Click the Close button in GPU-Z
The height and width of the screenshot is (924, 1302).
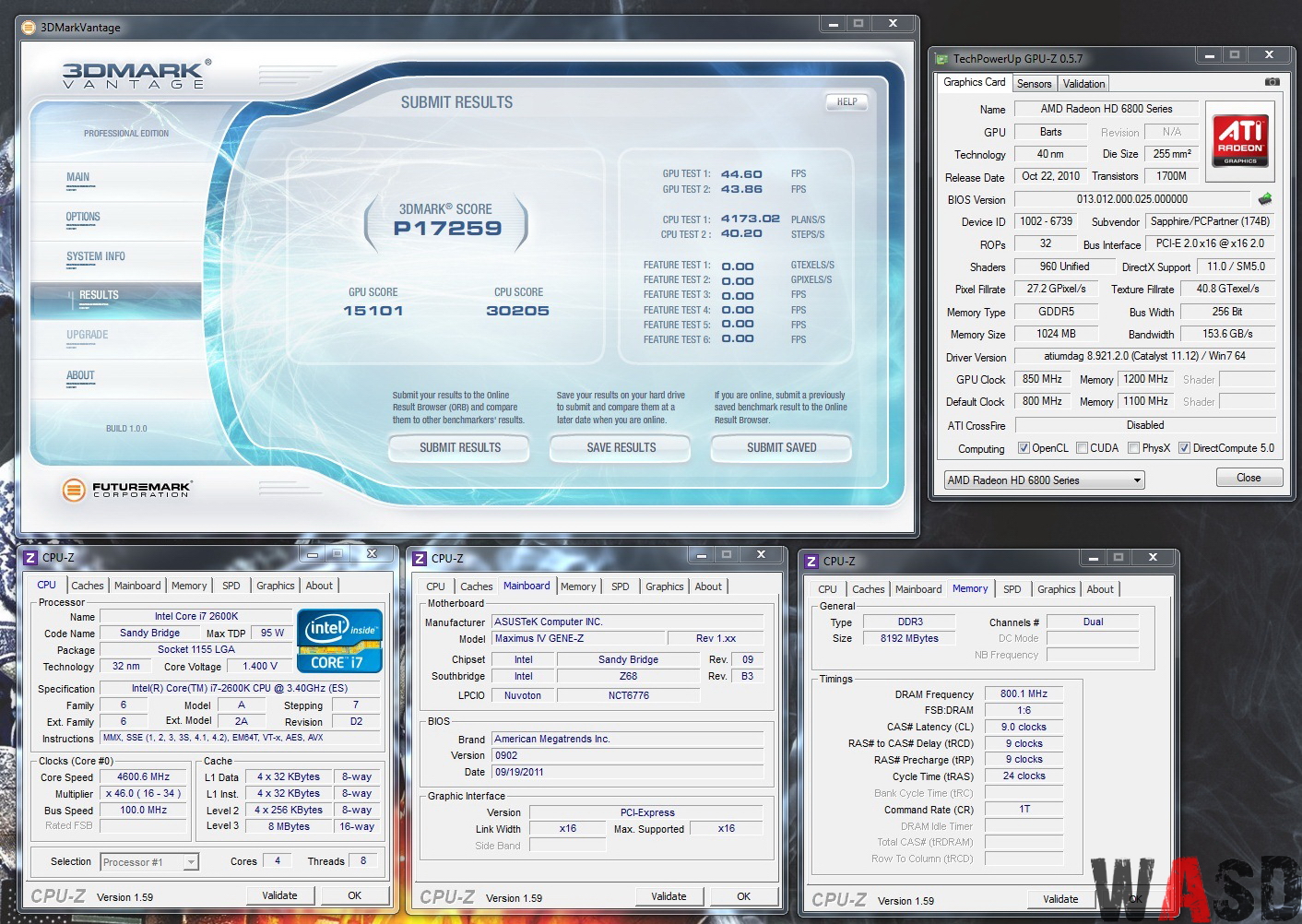(x=1249, y=478)
